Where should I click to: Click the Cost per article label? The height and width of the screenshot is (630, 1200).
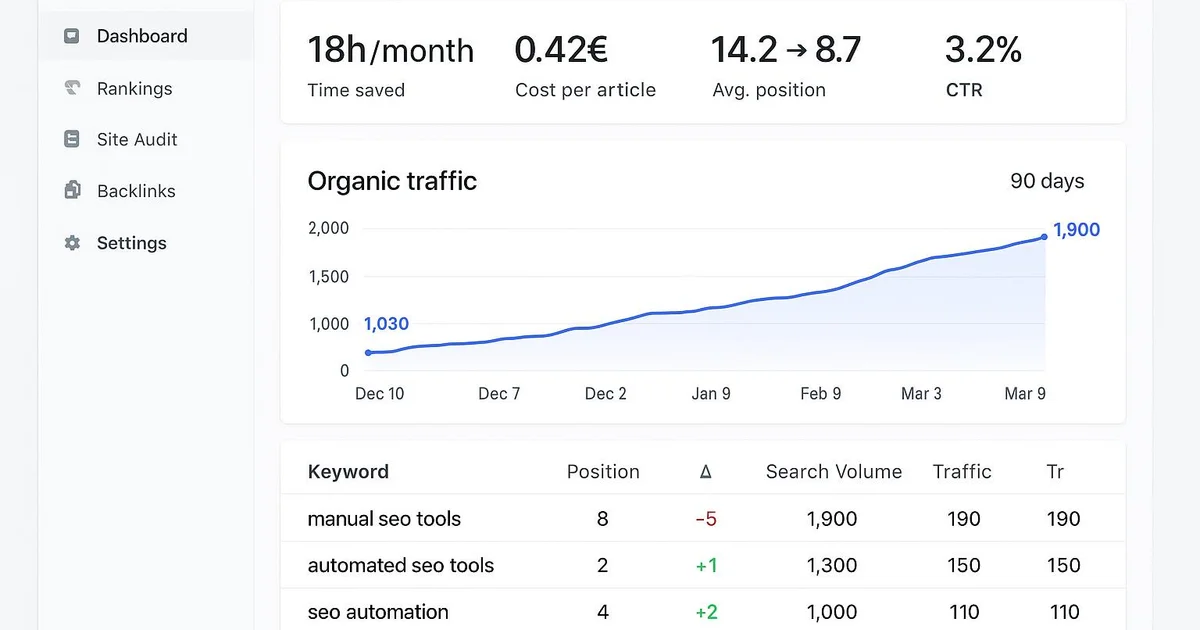(x=585, y=90)
